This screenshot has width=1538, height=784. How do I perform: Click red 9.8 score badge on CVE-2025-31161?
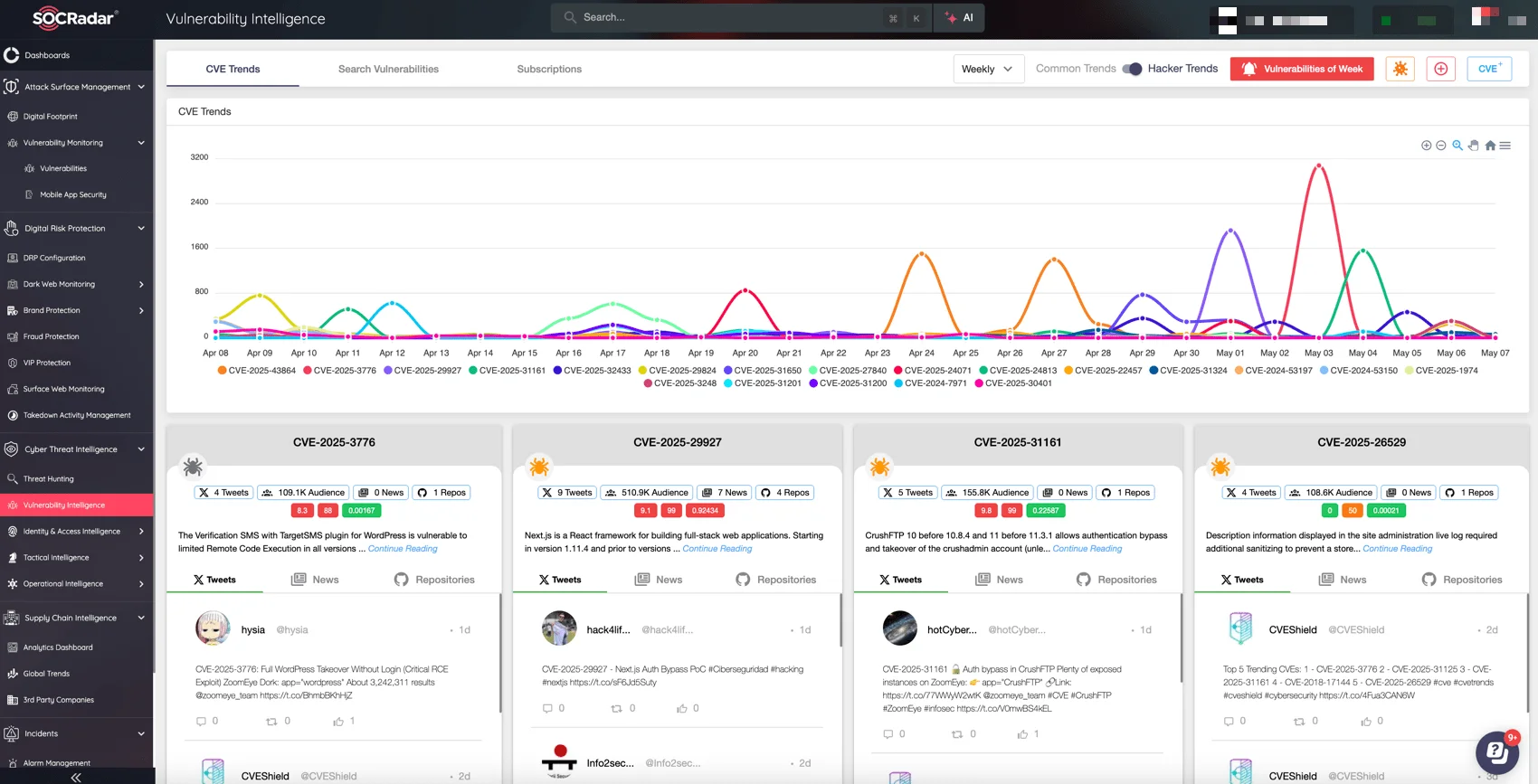click(x=986, y=511)
